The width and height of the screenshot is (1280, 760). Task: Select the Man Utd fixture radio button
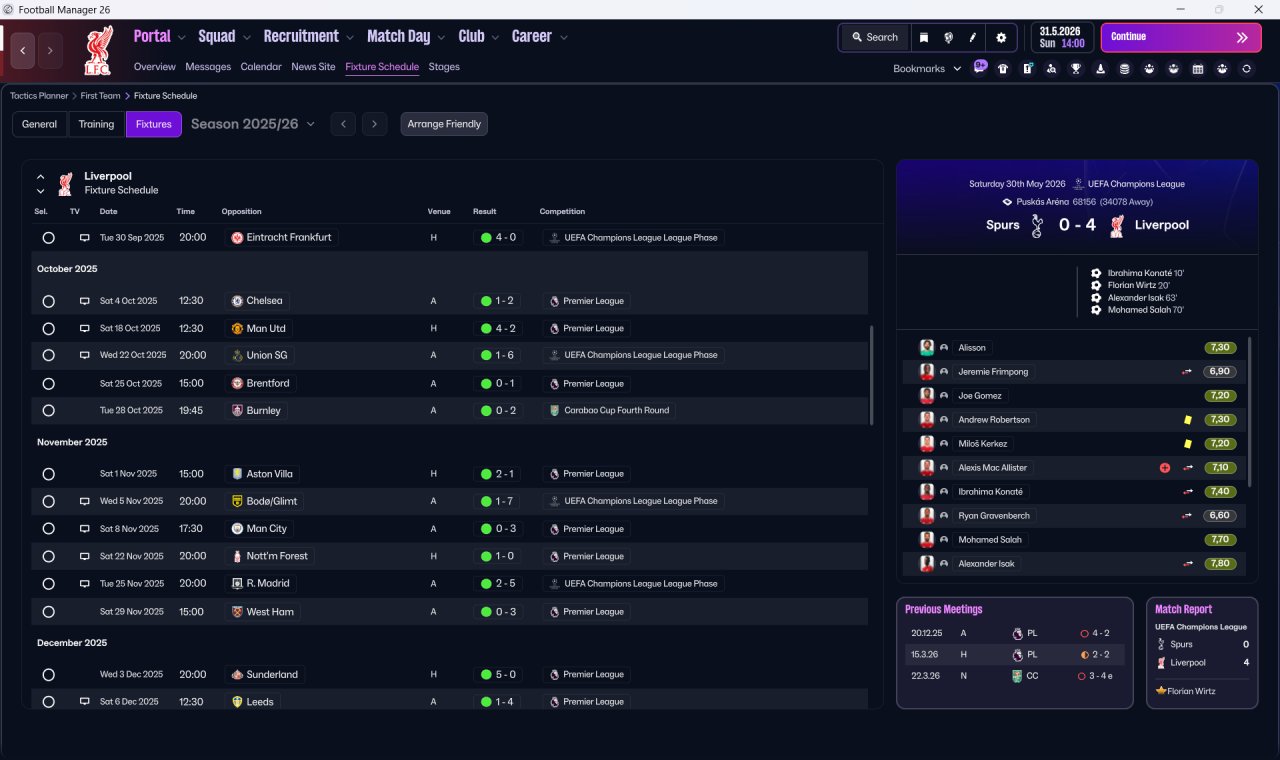(48, 328)
